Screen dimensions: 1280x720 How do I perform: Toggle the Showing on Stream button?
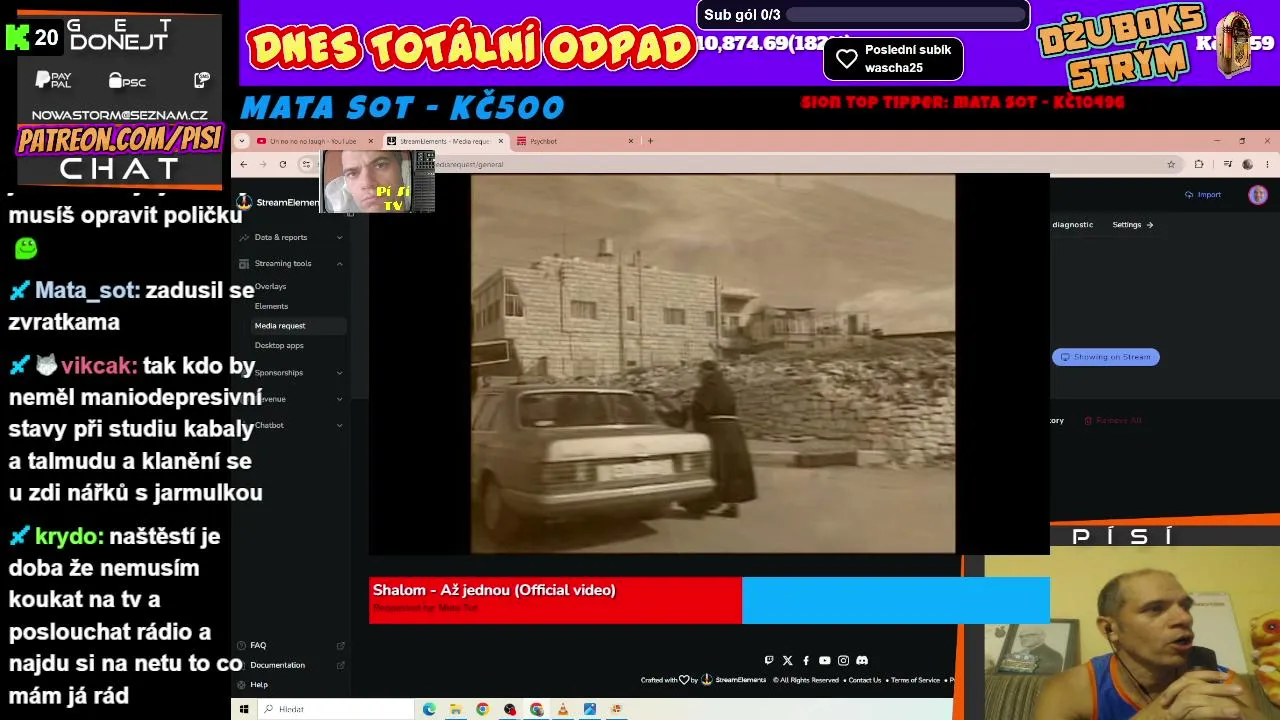tap(1106, 357)
